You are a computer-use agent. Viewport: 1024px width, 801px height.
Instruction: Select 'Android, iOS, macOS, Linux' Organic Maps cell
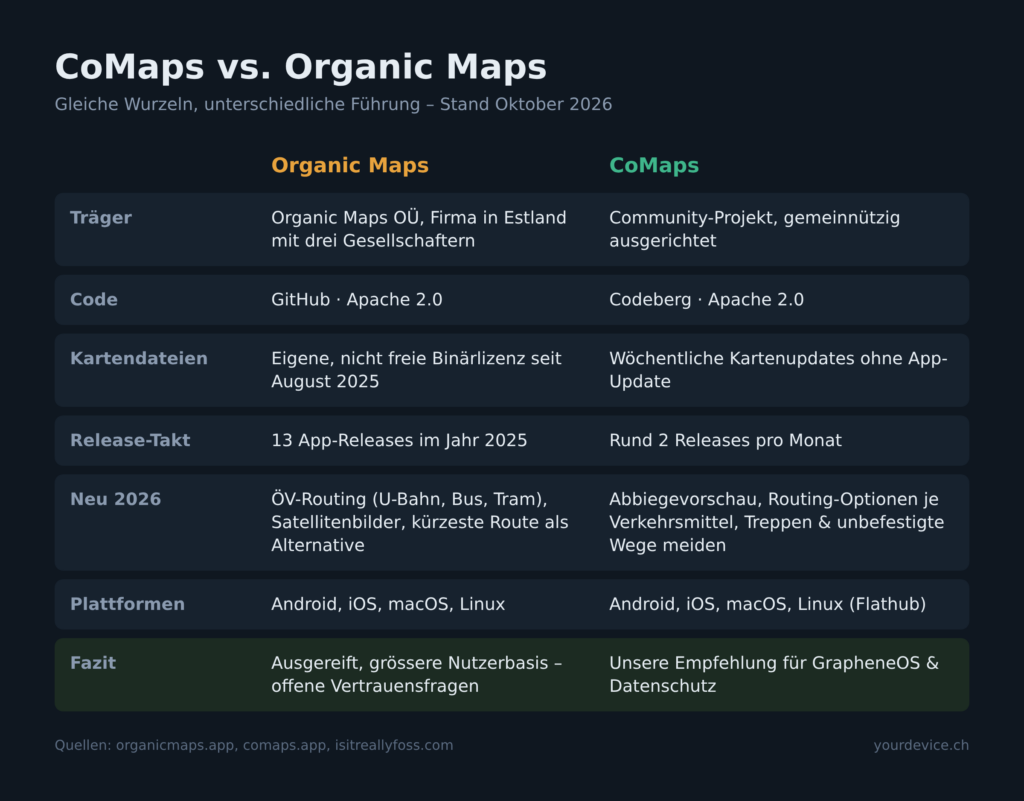[388, 605]
